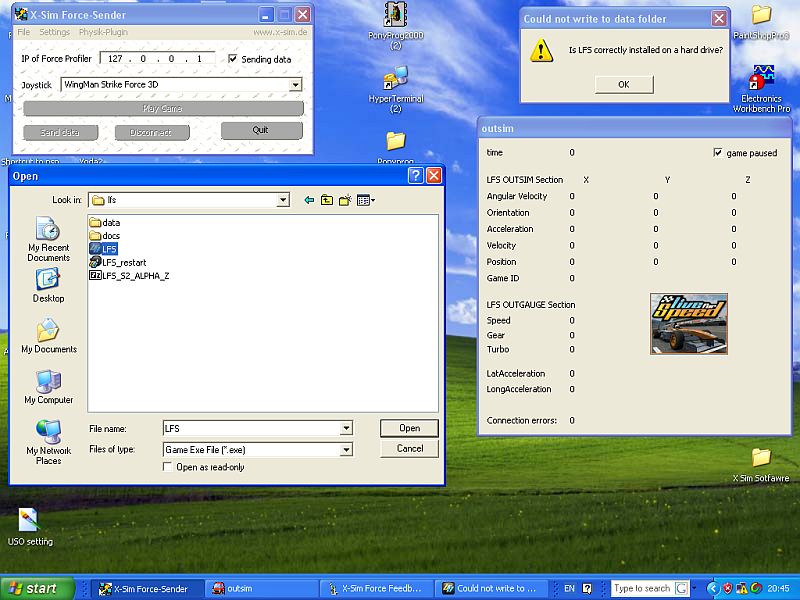Launch Electronics Workbench Pro shortcut
Viewport: 800px width, 600px height.
coord(761,89)
